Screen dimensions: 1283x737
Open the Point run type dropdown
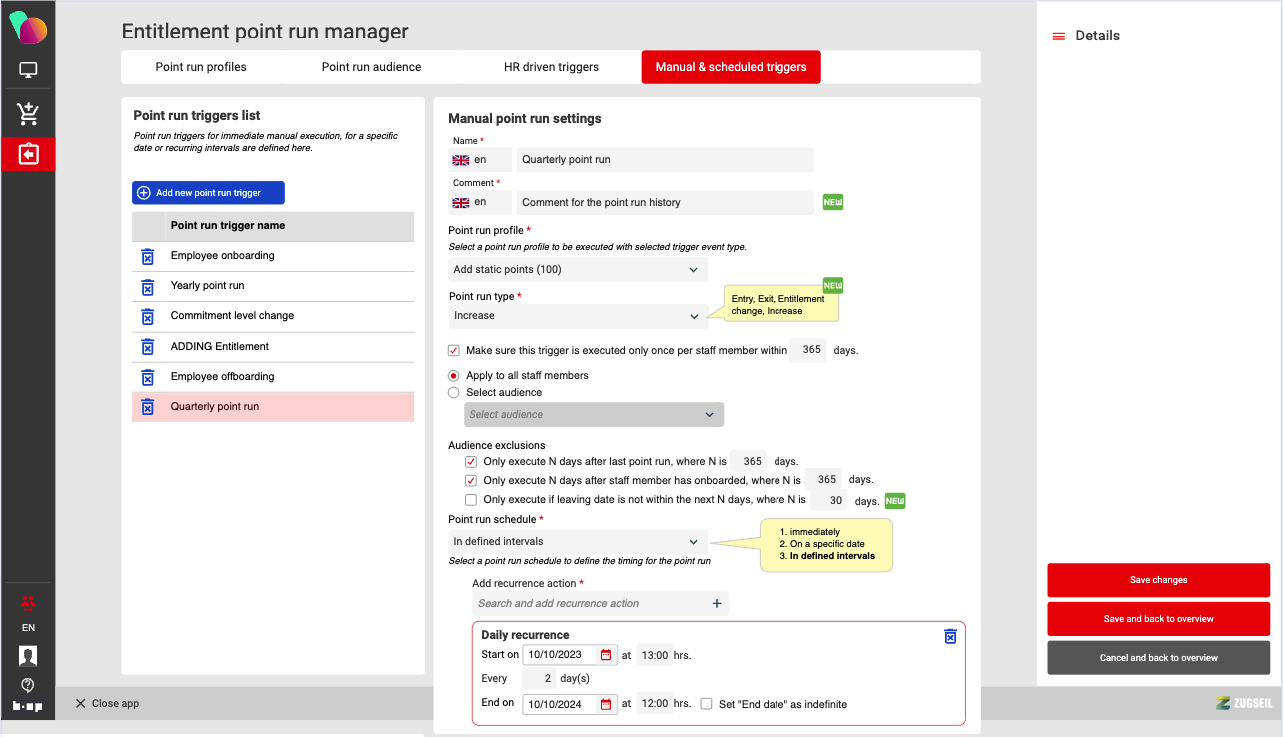pyautogui.click(x=578, y=316)
